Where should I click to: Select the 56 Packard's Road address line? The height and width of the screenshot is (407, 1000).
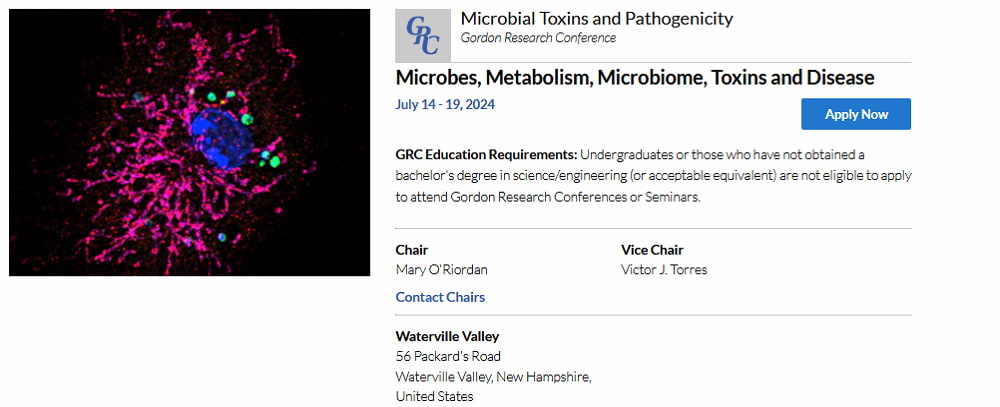448,356
